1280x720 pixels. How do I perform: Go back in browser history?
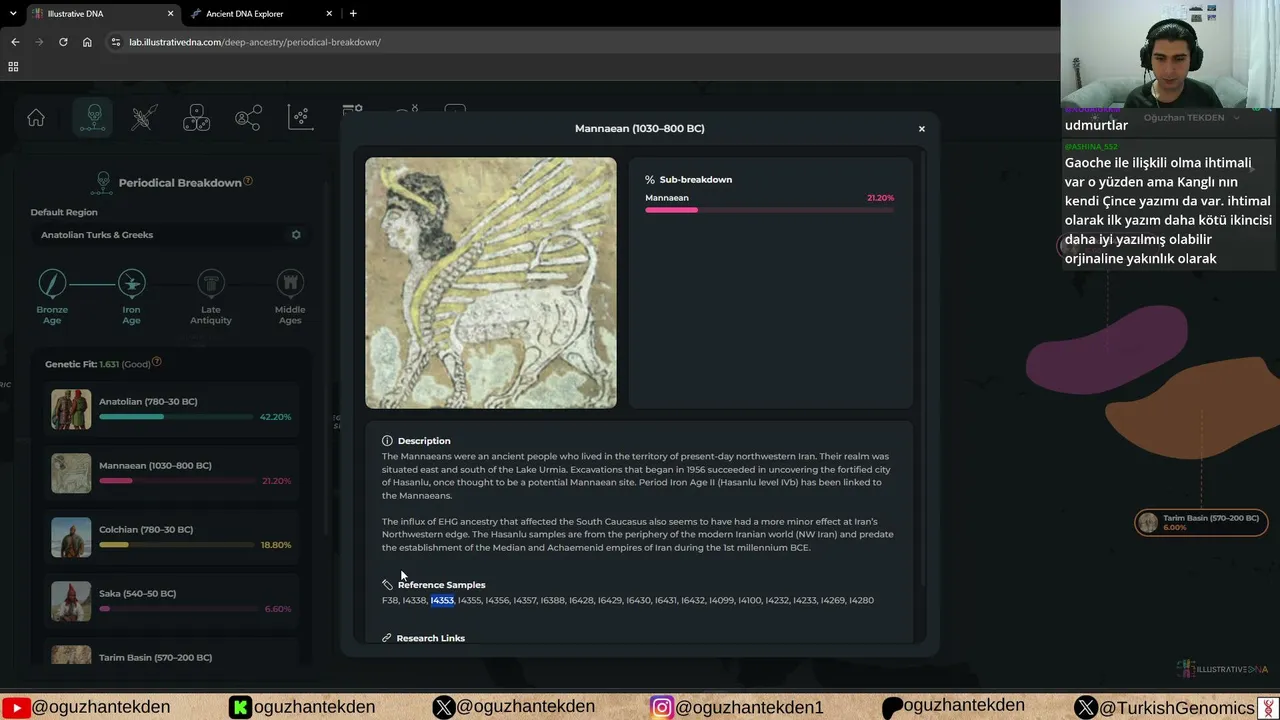click(x=15, y=42)
